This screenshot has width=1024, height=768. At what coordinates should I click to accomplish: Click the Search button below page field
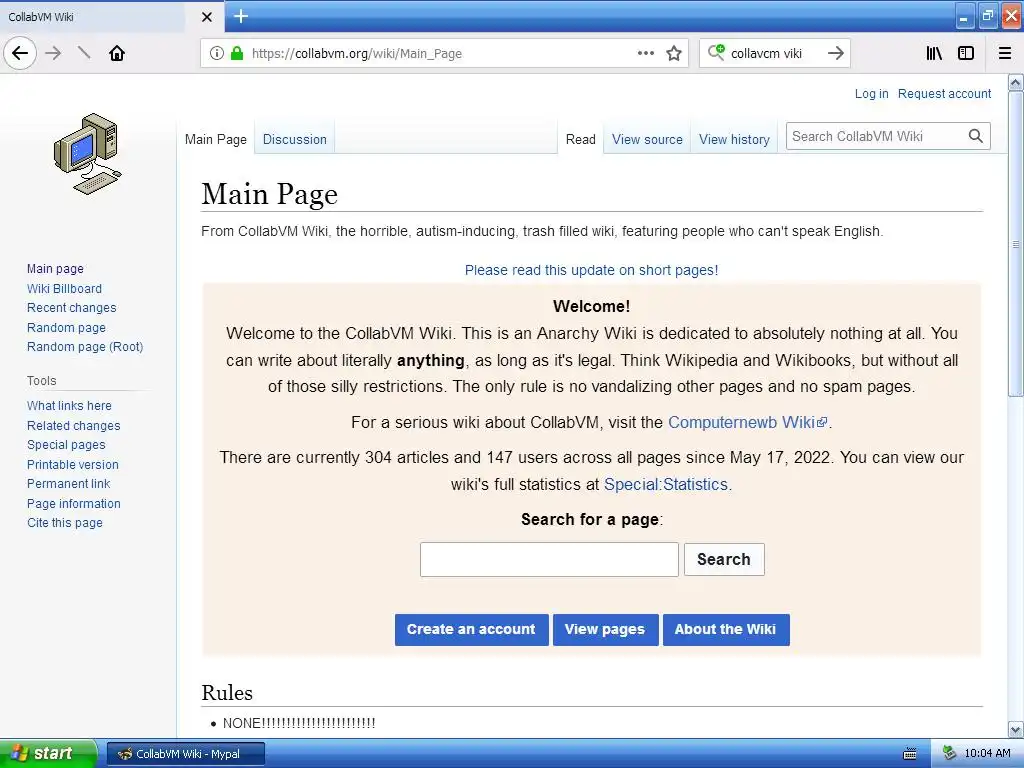pyautogui.click(x=724, y=559)
